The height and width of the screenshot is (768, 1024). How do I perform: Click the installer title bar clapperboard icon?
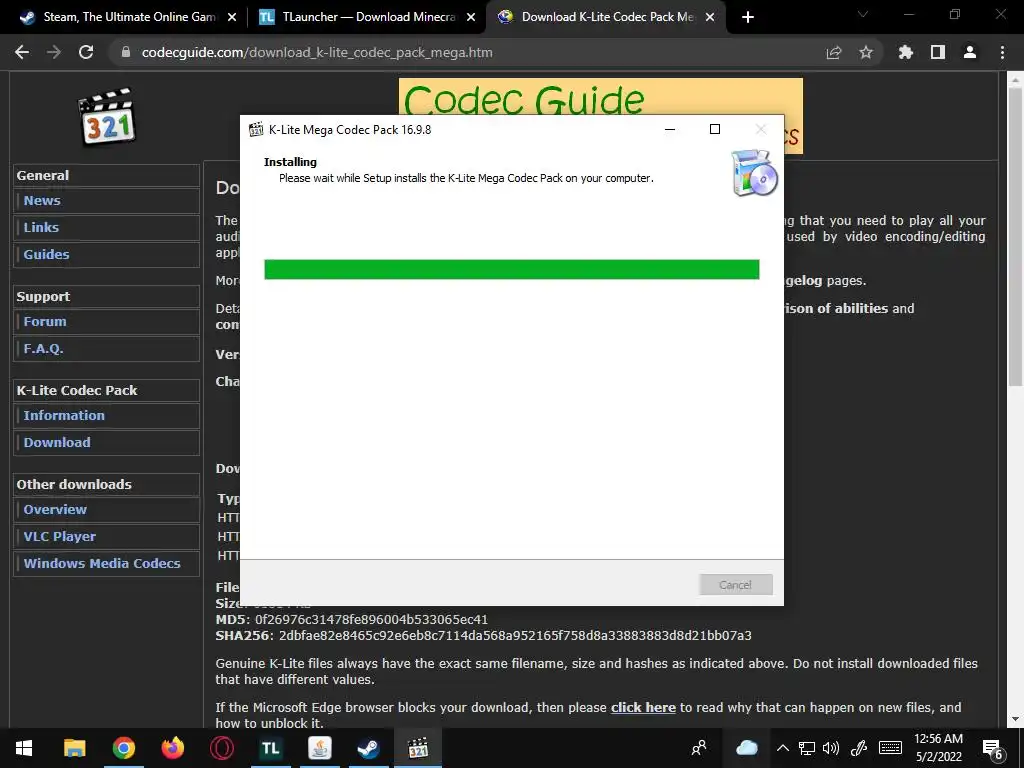[256, 129]
